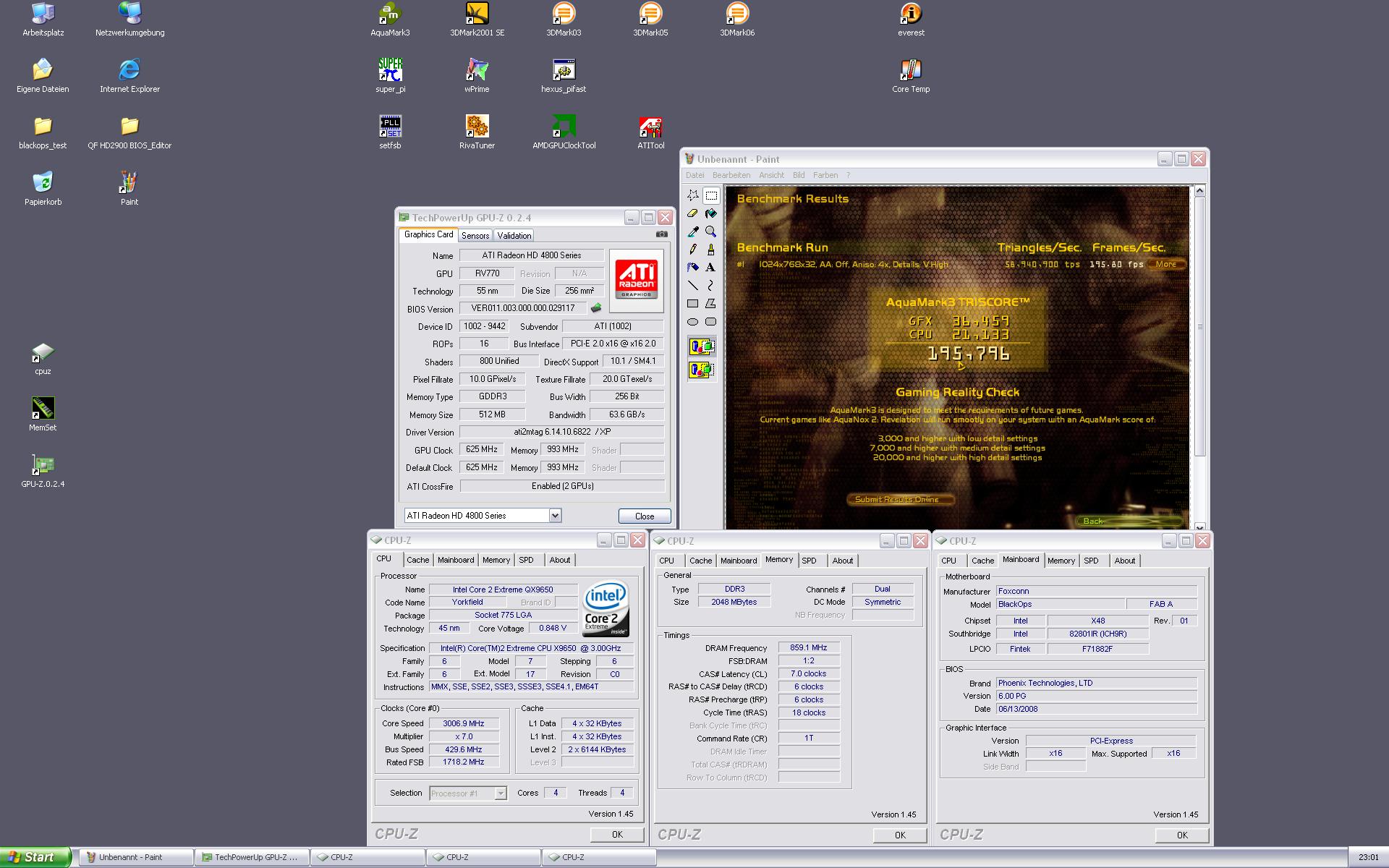The width and height of the screenshot is (1389, 868).
Task: Select the Ellipse shape tool
Action: click(693, 322)
